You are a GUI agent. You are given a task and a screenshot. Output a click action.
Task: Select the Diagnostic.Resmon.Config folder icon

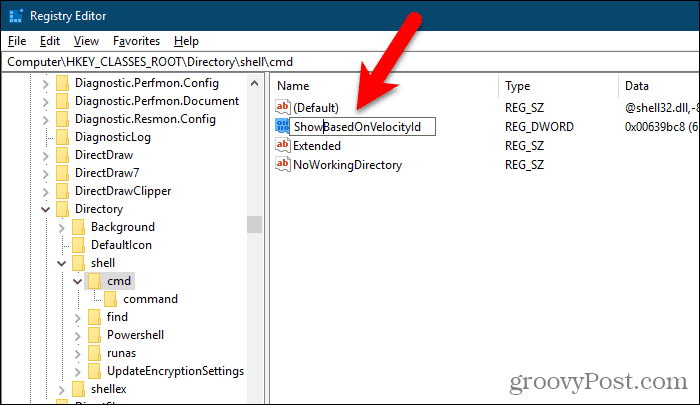62,119
